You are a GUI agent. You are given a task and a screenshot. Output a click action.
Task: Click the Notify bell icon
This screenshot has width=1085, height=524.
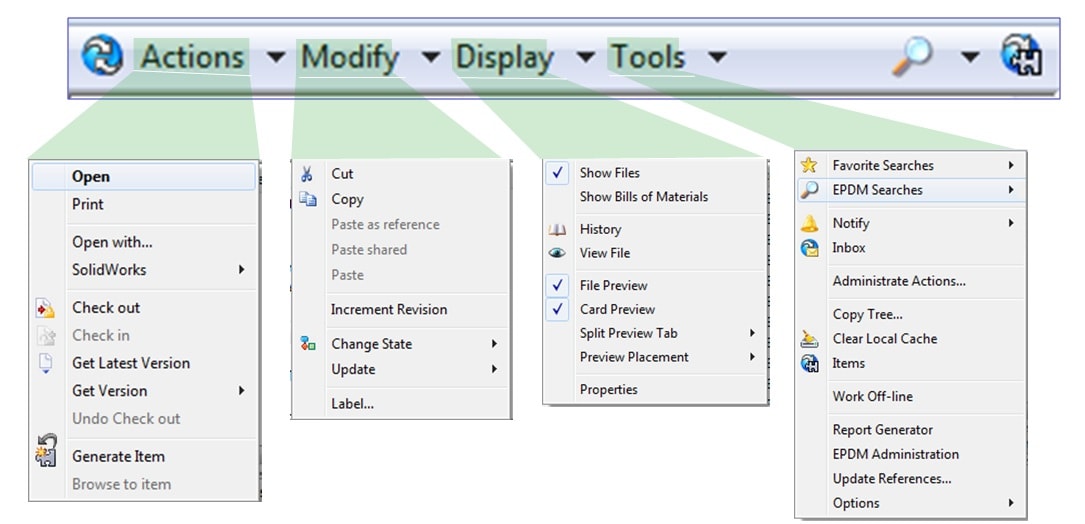(809, 224)
